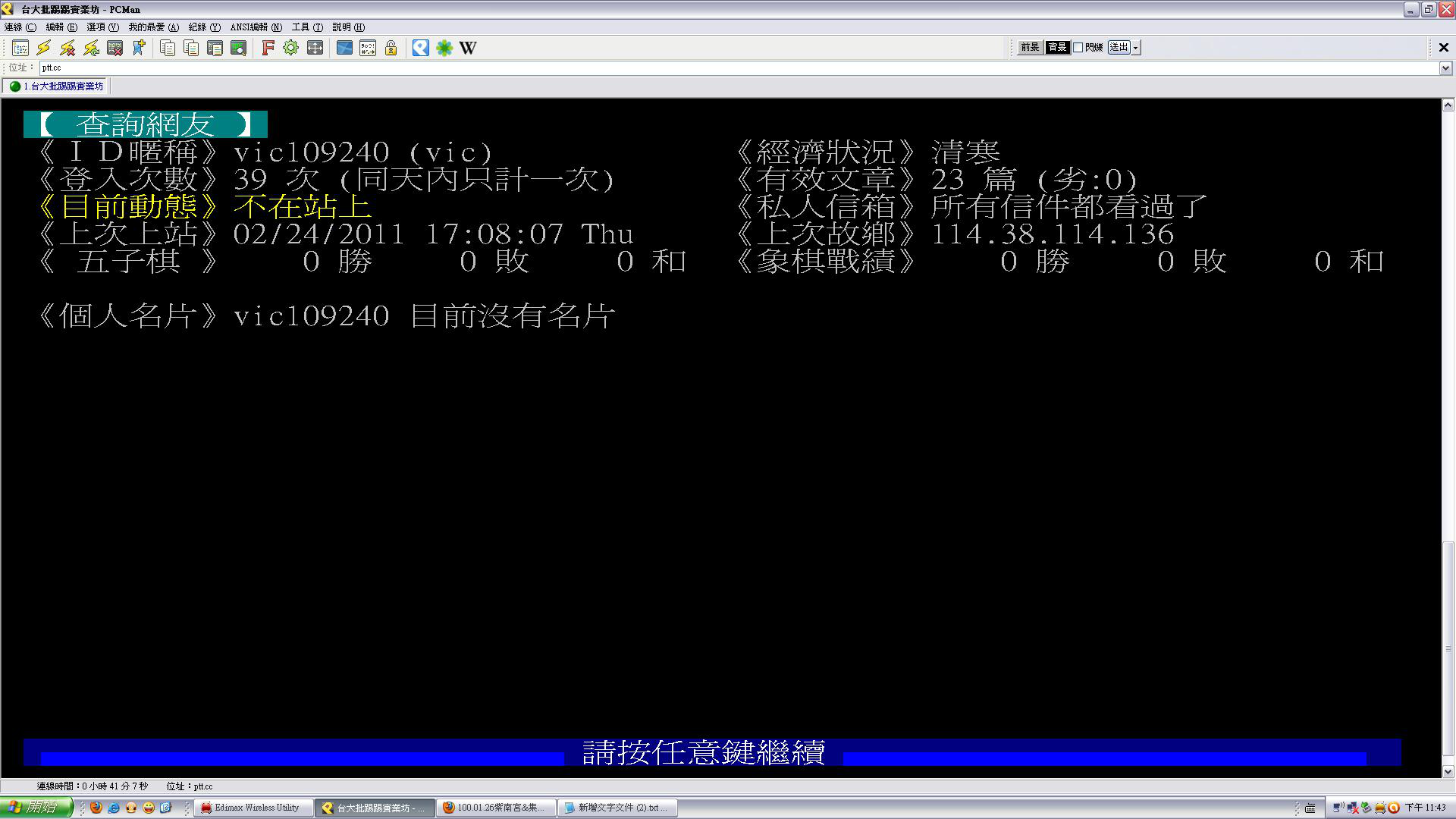The height and width of the screenshot is (819, 1456).
Task: Open the 選項 (V) menu
Action: [x=102, y=27]
